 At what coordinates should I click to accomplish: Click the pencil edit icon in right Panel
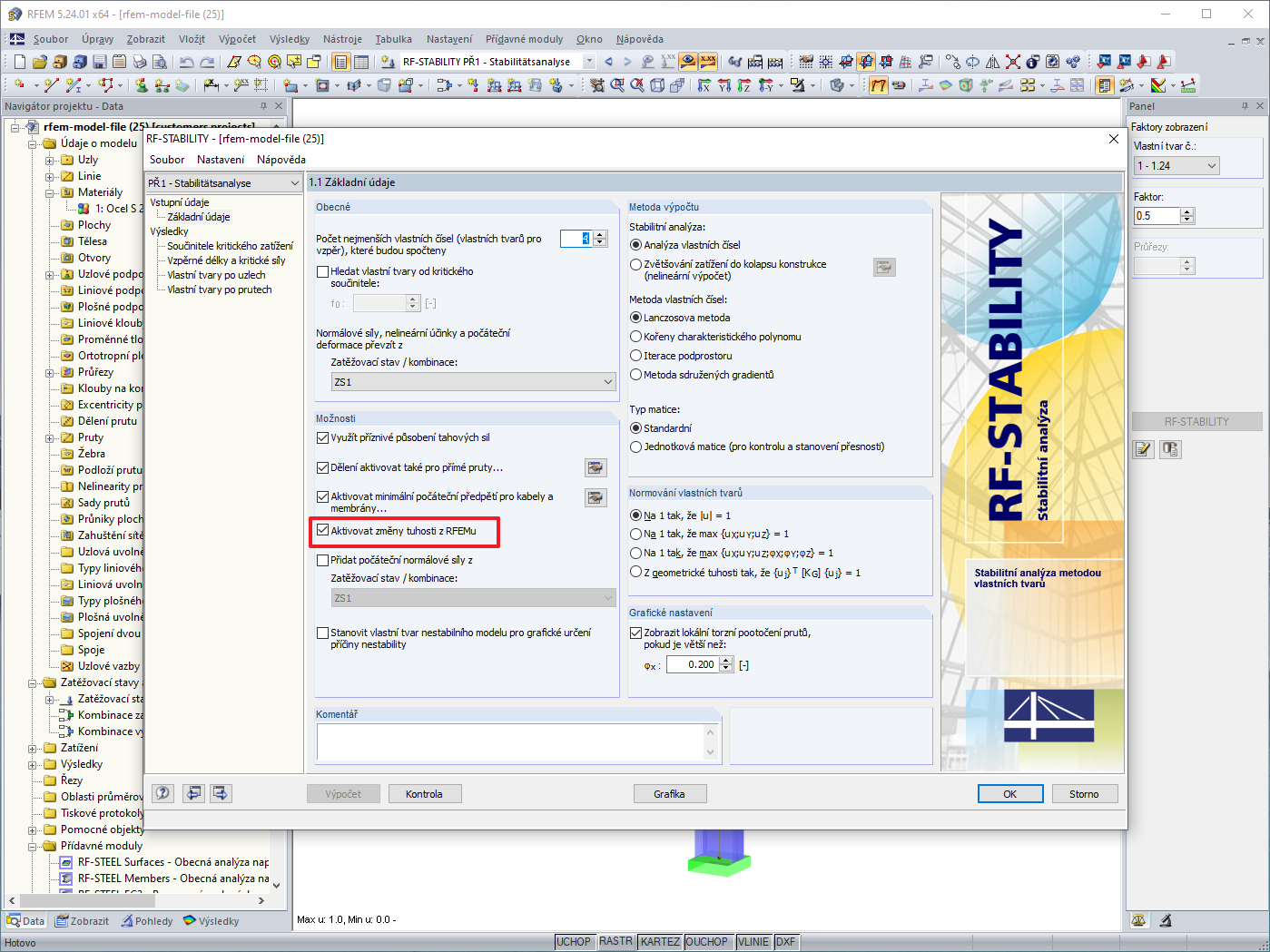point(1143,448)
